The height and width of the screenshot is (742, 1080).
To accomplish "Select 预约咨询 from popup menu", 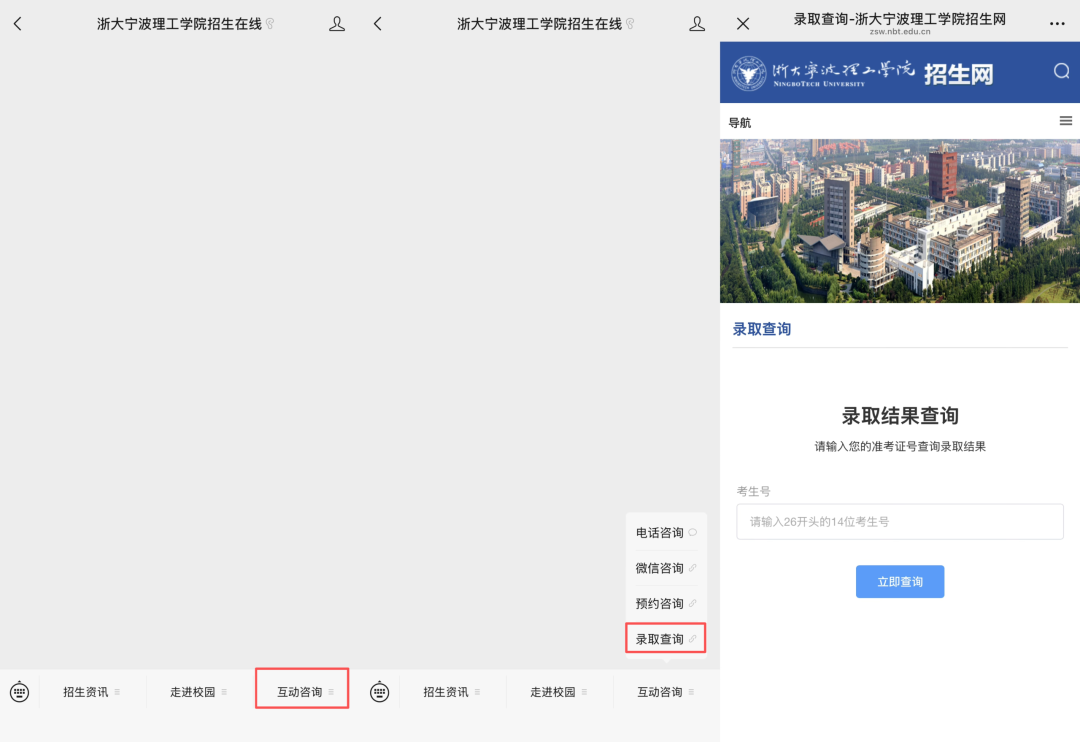I will [666, 604].
